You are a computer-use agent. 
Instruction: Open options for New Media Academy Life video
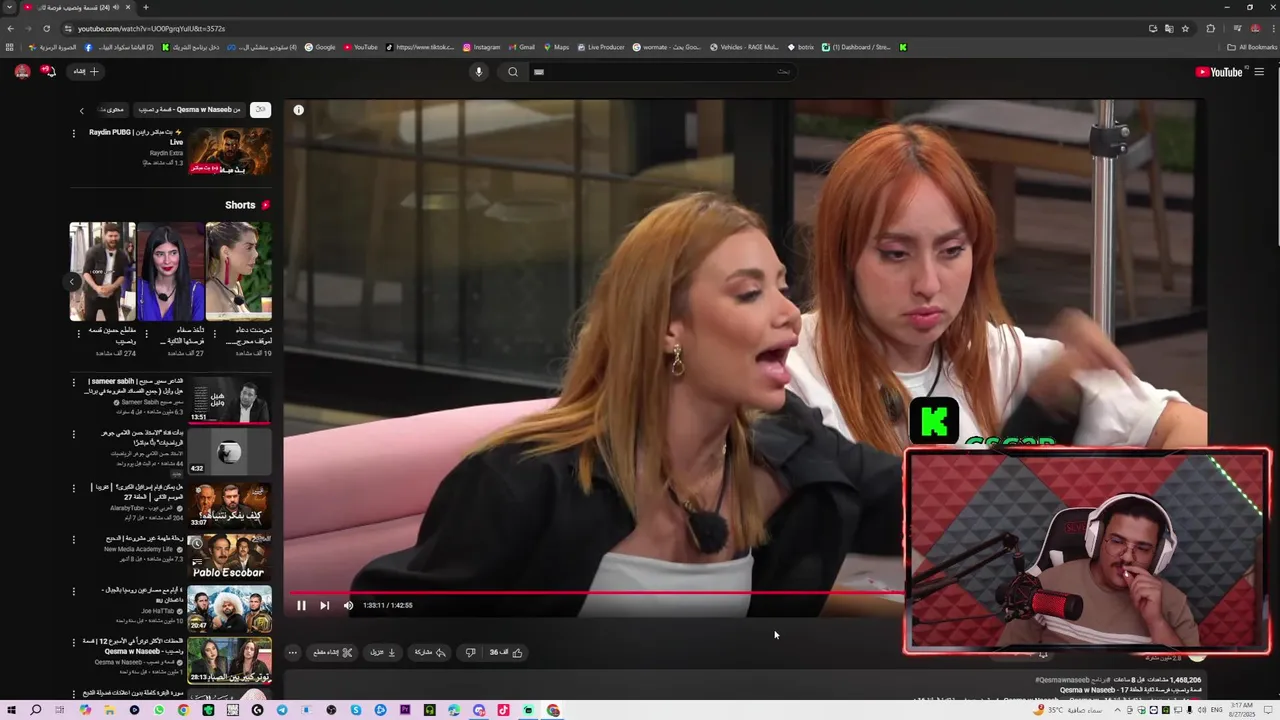[x=73, y=540]
